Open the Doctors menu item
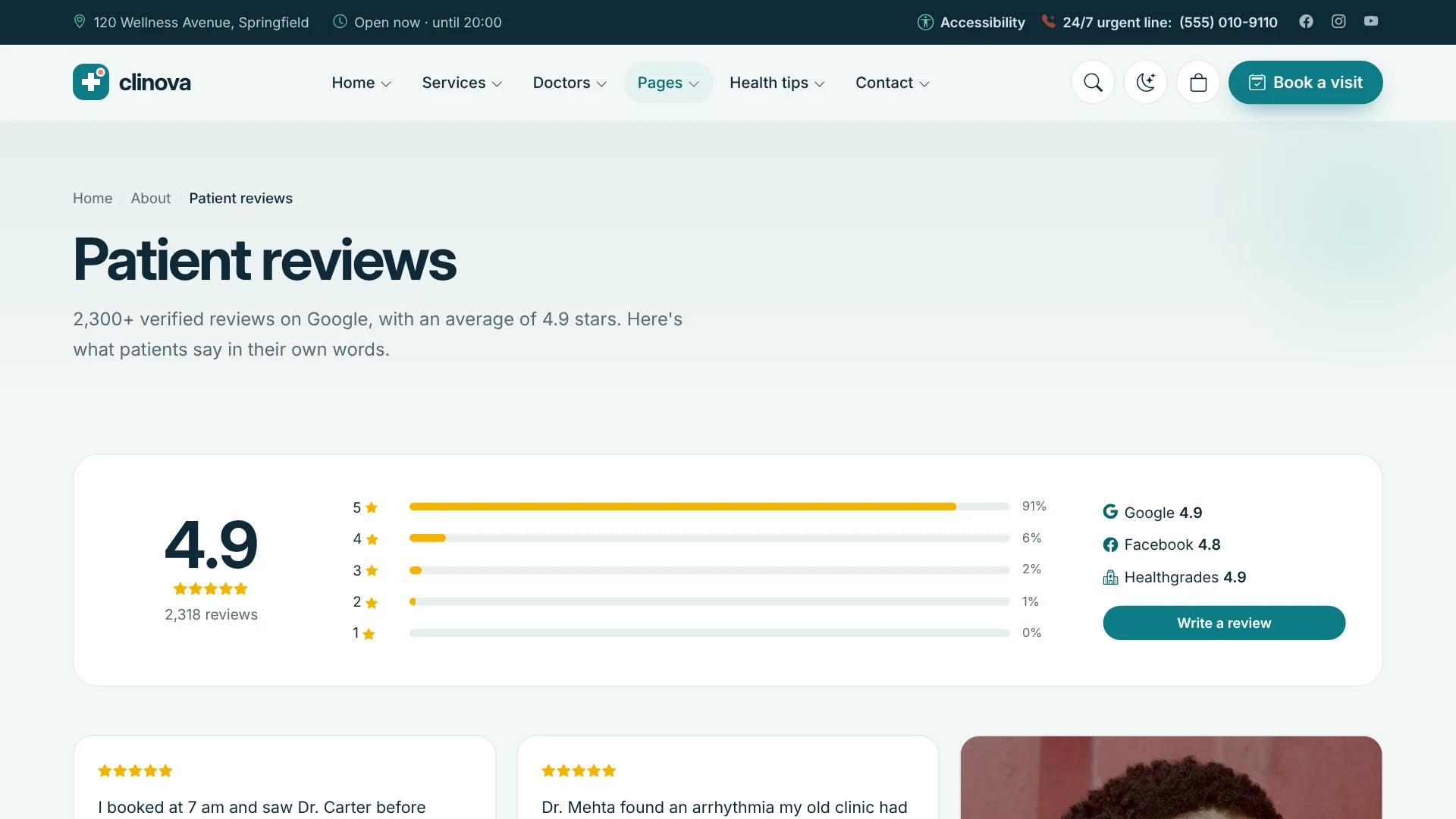 [570, 83]
